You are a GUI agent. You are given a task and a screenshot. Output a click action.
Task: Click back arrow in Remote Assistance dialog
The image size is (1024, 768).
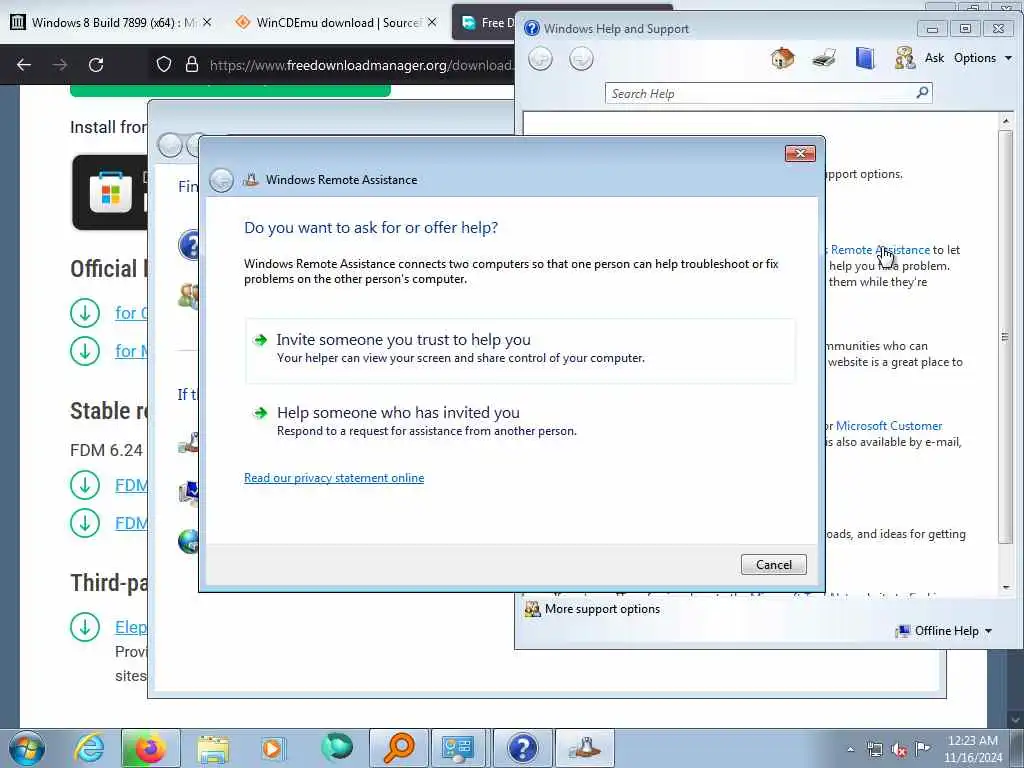point(221,180)
